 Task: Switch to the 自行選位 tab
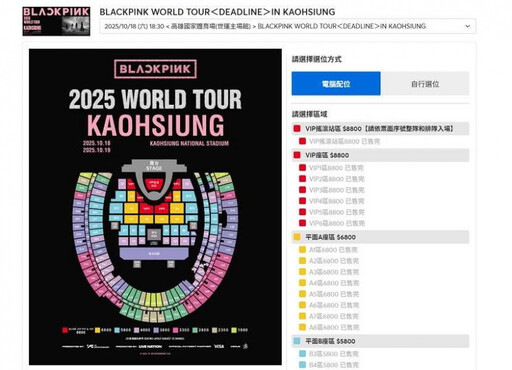click(x=425, y=84)
